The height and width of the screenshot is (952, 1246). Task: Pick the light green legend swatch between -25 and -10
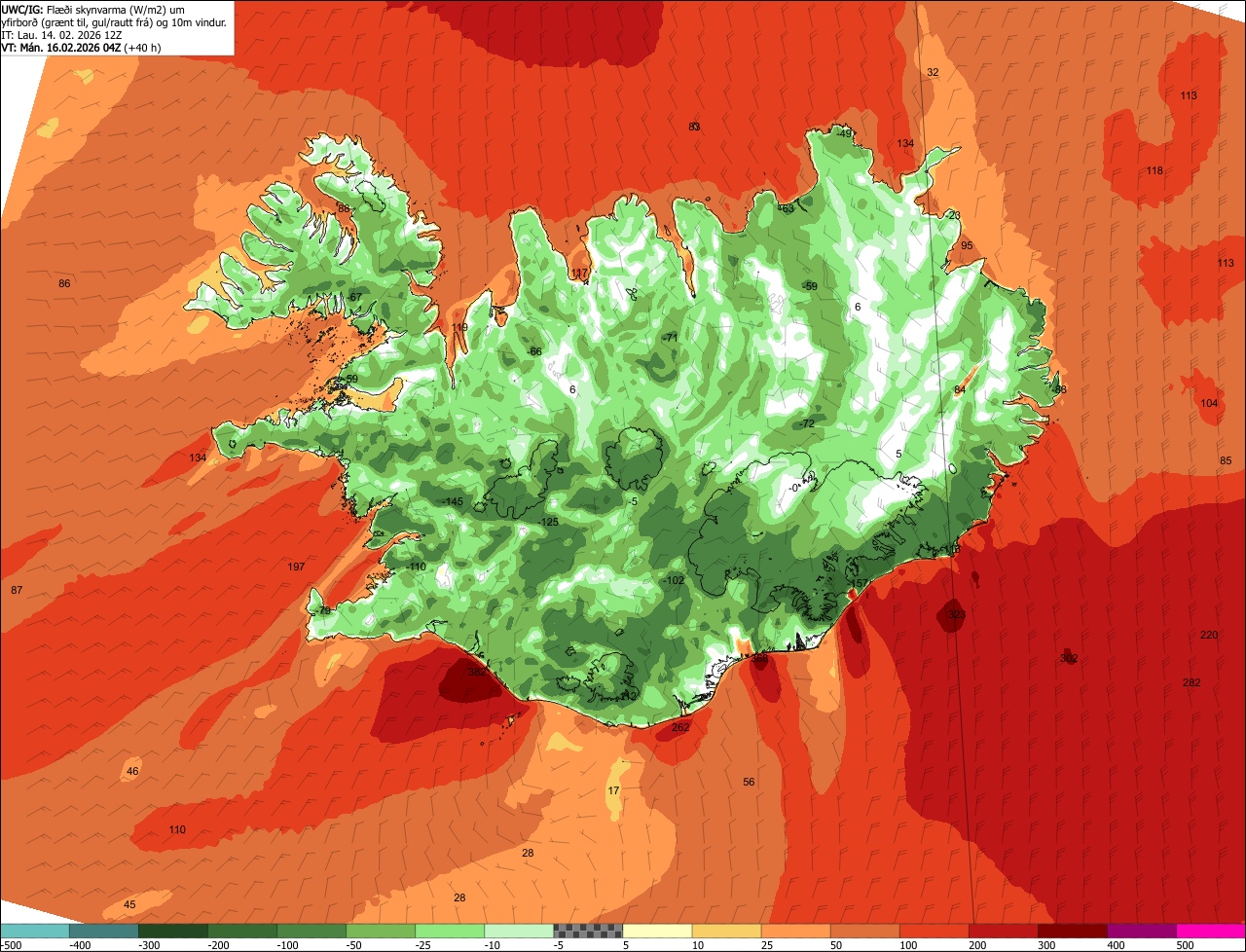450,931
